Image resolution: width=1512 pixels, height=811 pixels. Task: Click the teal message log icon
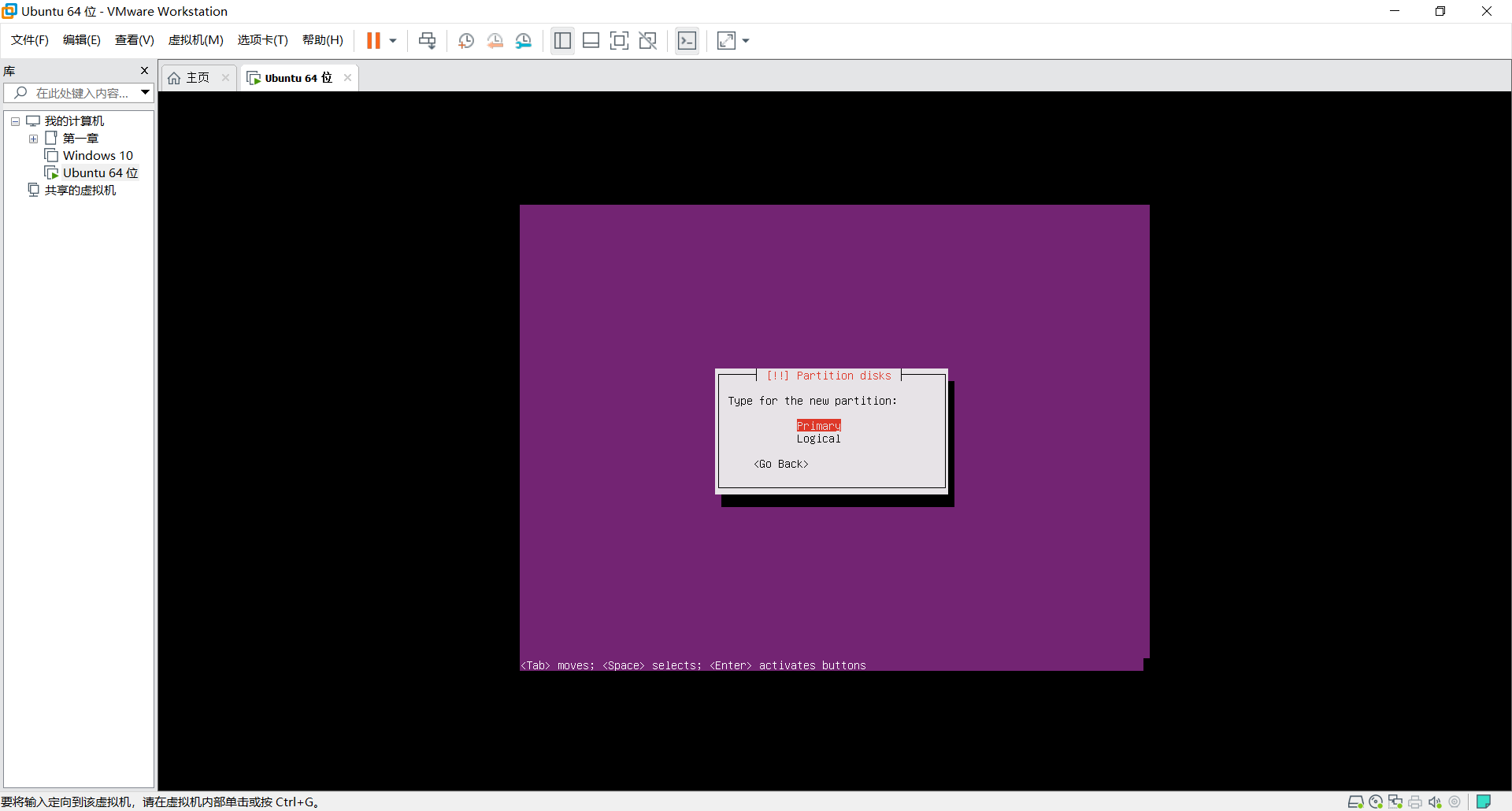1484,802
